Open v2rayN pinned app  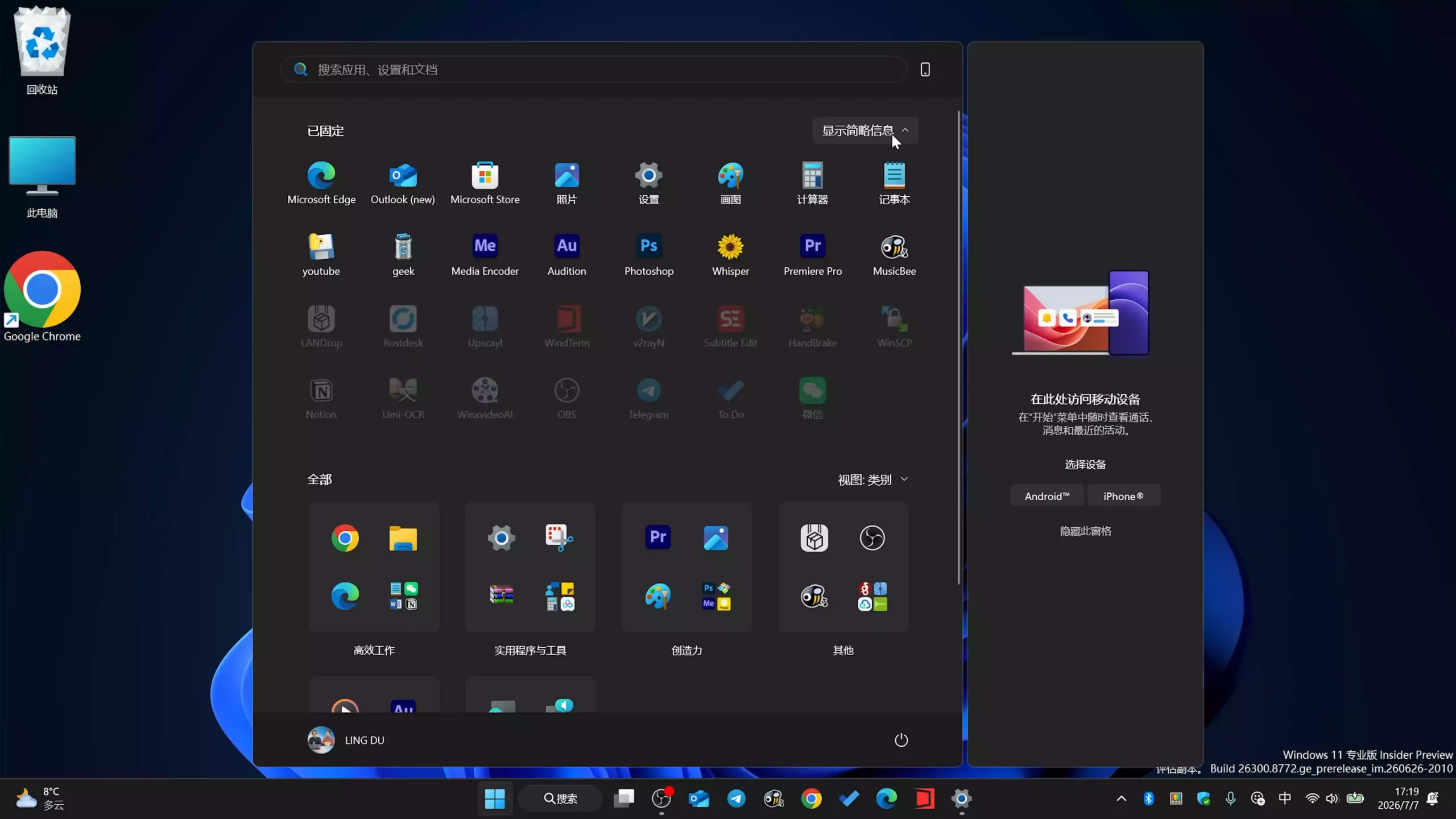tap(648, 326)
